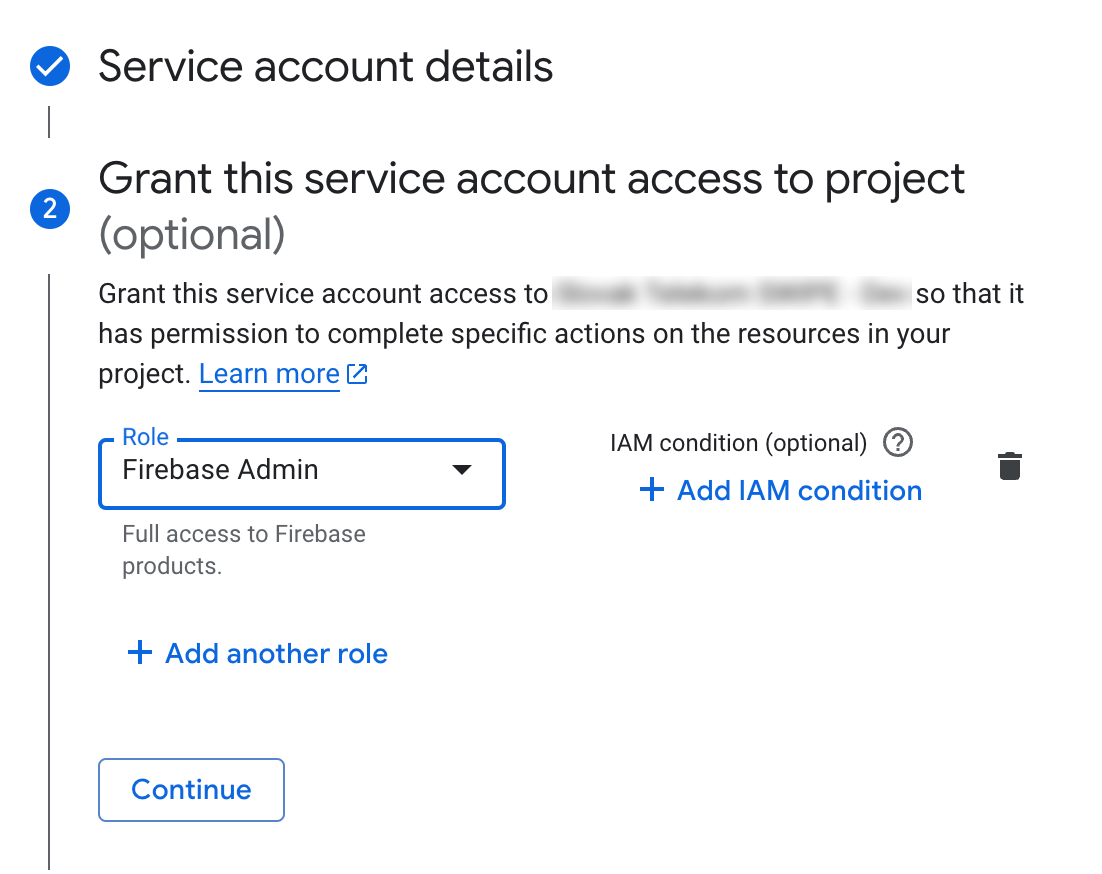
Task: Open the Learn more link
Action: tap(269, 375)
